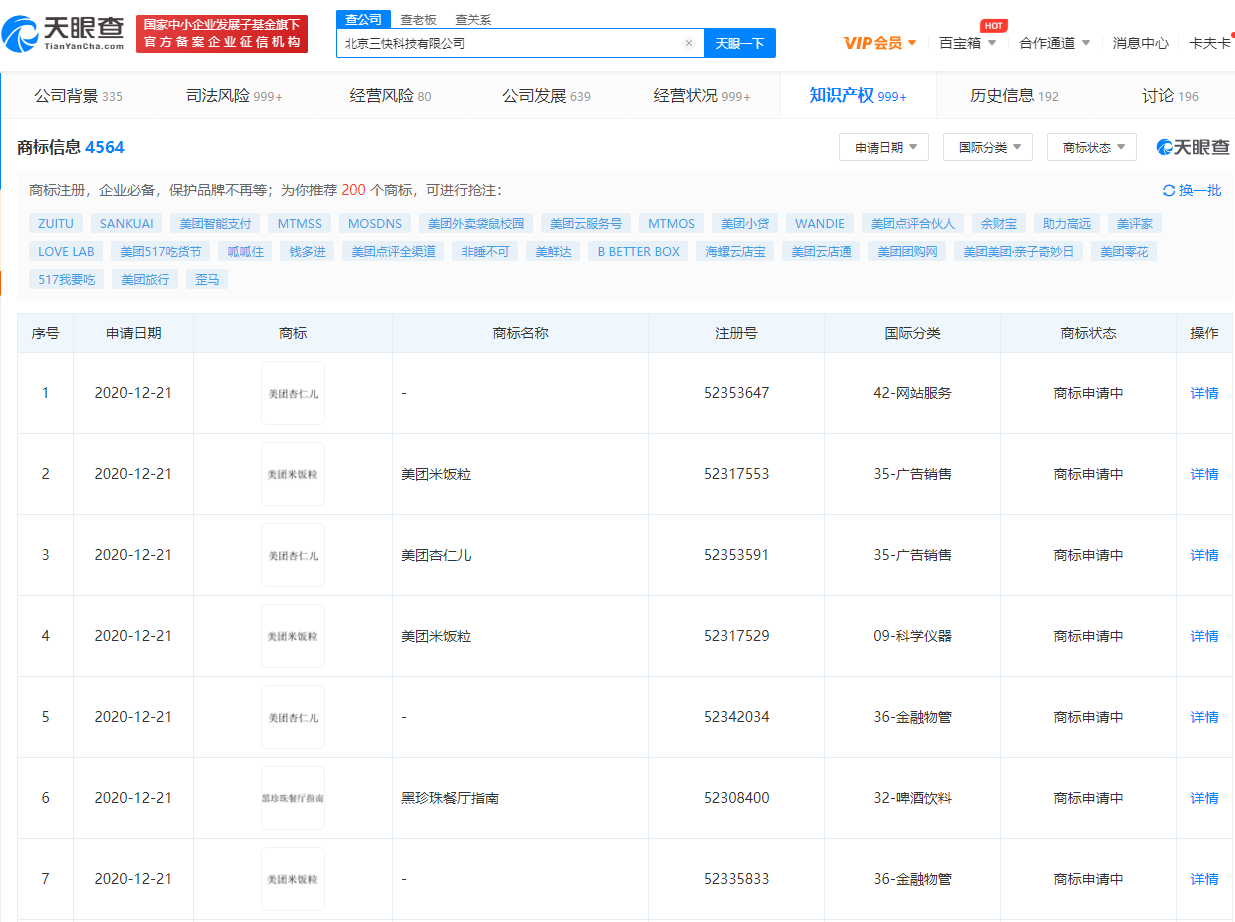Open 详情 for trademark 52342034
This screenshot has width=1235, height=922.
[x=1204, y=717]
